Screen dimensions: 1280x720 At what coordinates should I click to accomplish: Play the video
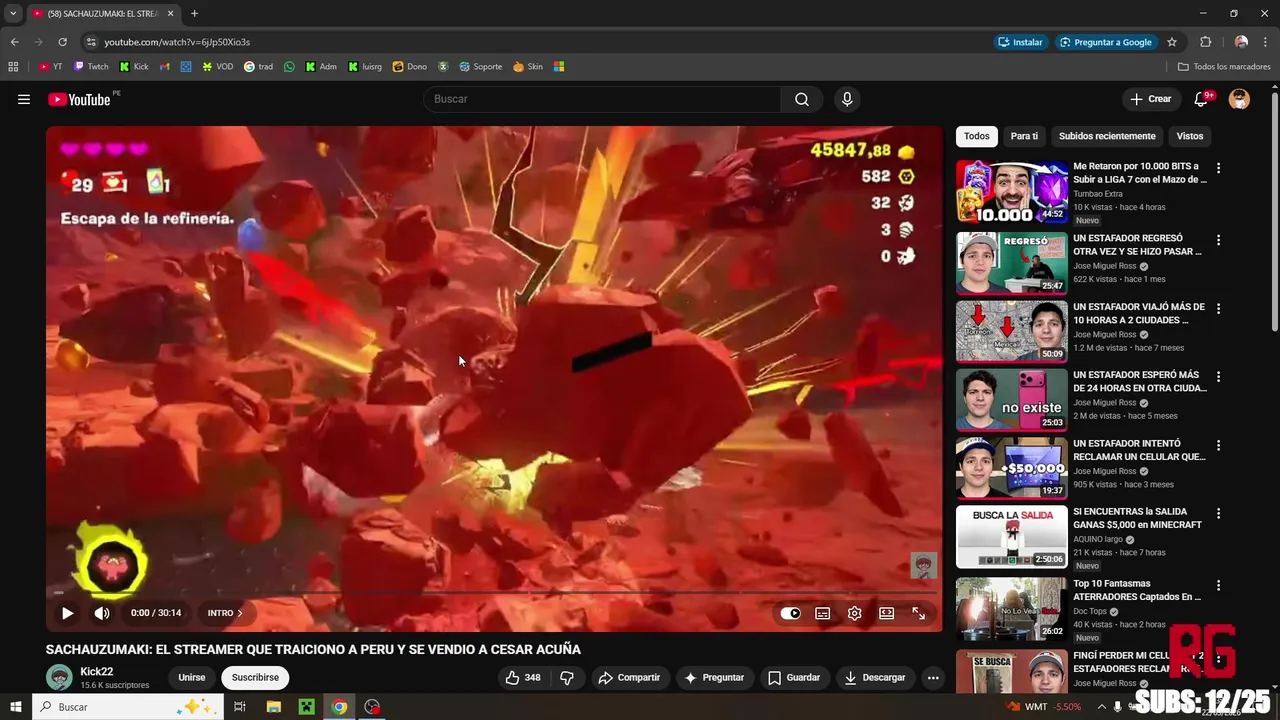(x=67, y=613)
